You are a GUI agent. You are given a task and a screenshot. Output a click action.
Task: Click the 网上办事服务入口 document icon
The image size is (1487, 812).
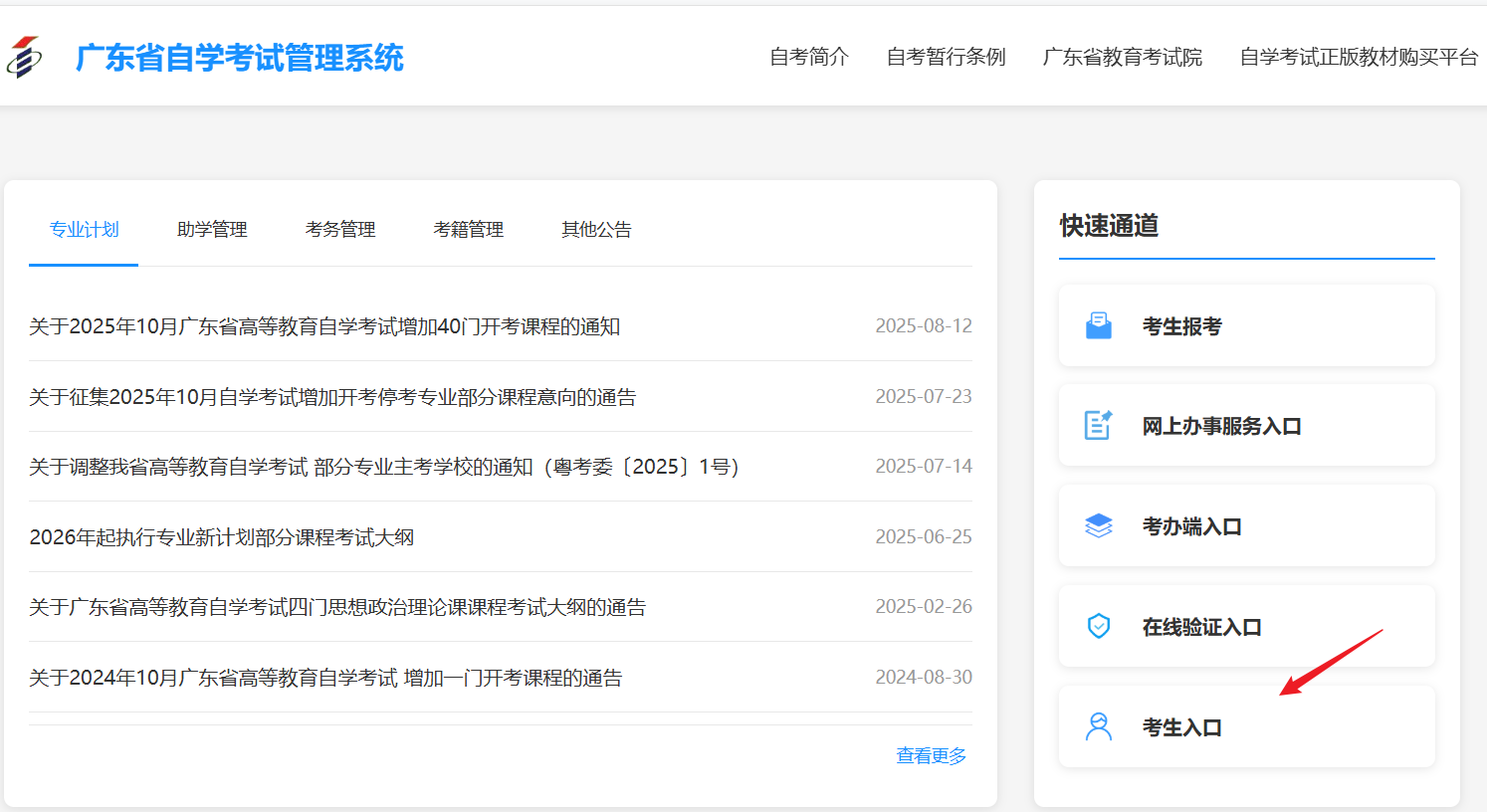coord(1098,426)
